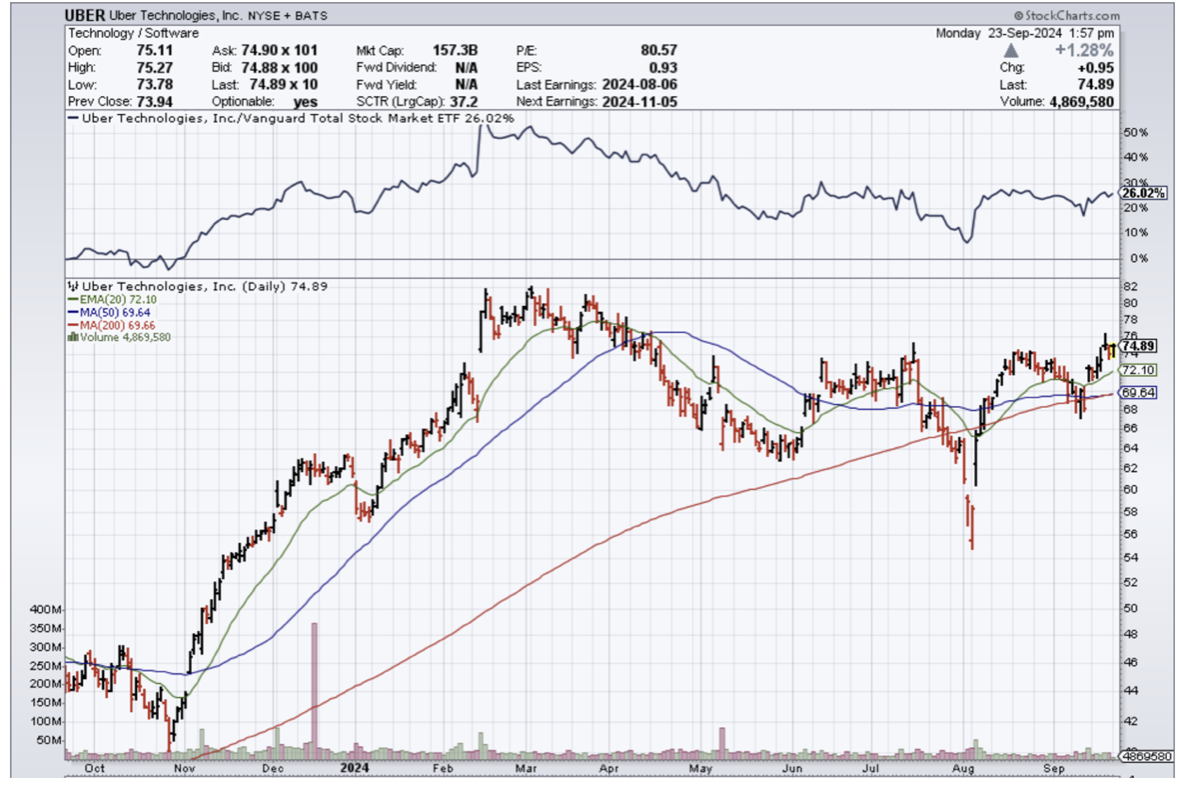Click the 26.02% relative strength tag
This screenshot has width=1180, height=786.
pos(1142,193)
